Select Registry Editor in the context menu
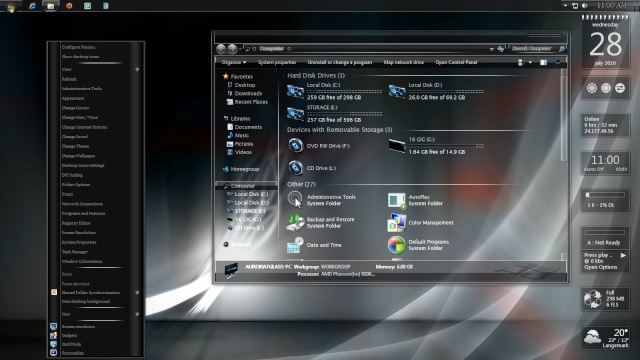The width and height of the screenshot is (640, 360). pos(76,223)
